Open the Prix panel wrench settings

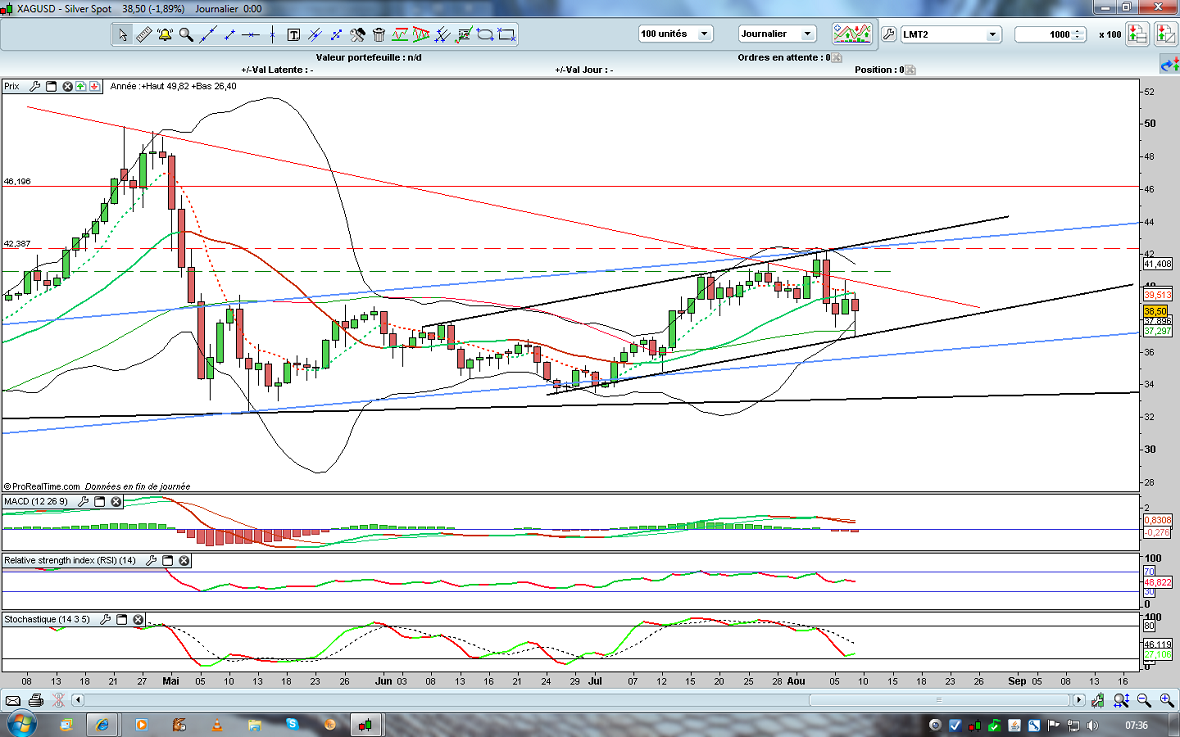33,86
